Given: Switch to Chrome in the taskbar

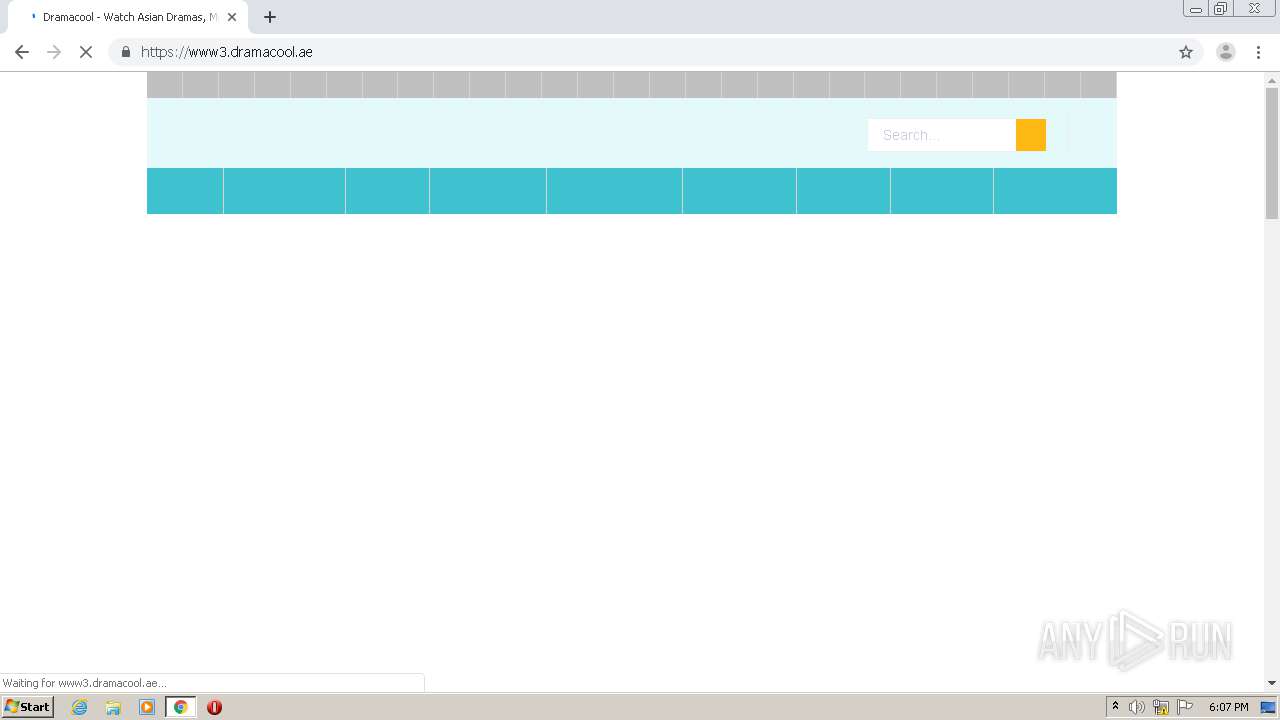Looking at the screenshot, I should pyautogui.click(x=181, y=707).
